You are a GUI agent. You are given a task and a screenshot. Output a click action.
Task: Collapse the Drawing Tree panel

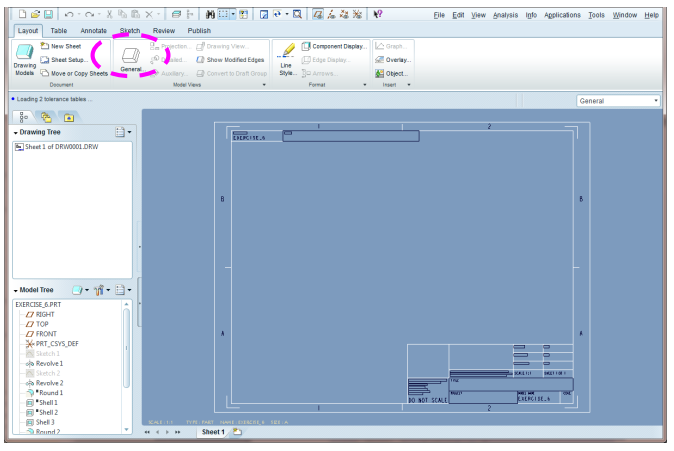point(16,132)
